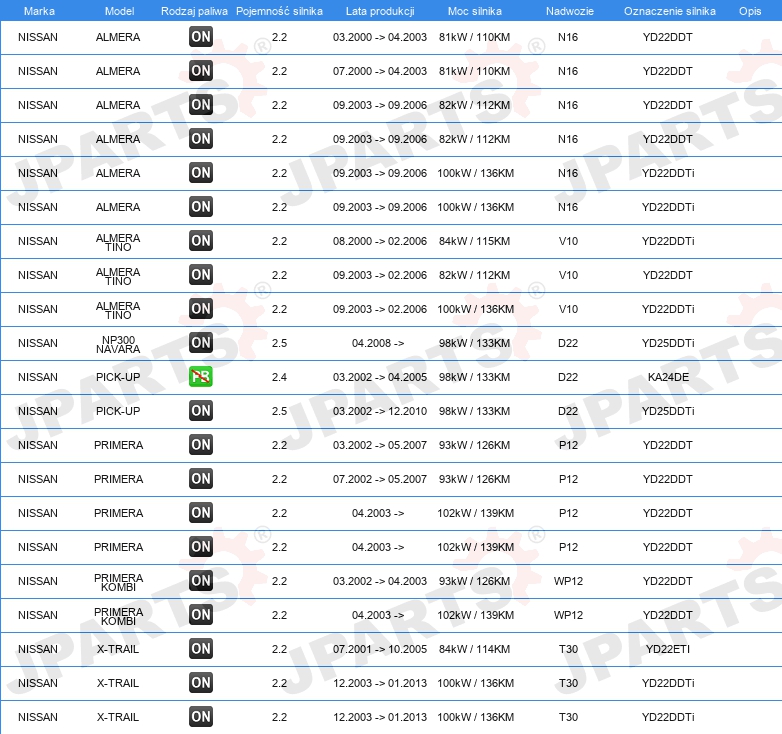
Task: Select the ON fuel icon in Almera Tino 82kW row
Action: pos(201,274)
